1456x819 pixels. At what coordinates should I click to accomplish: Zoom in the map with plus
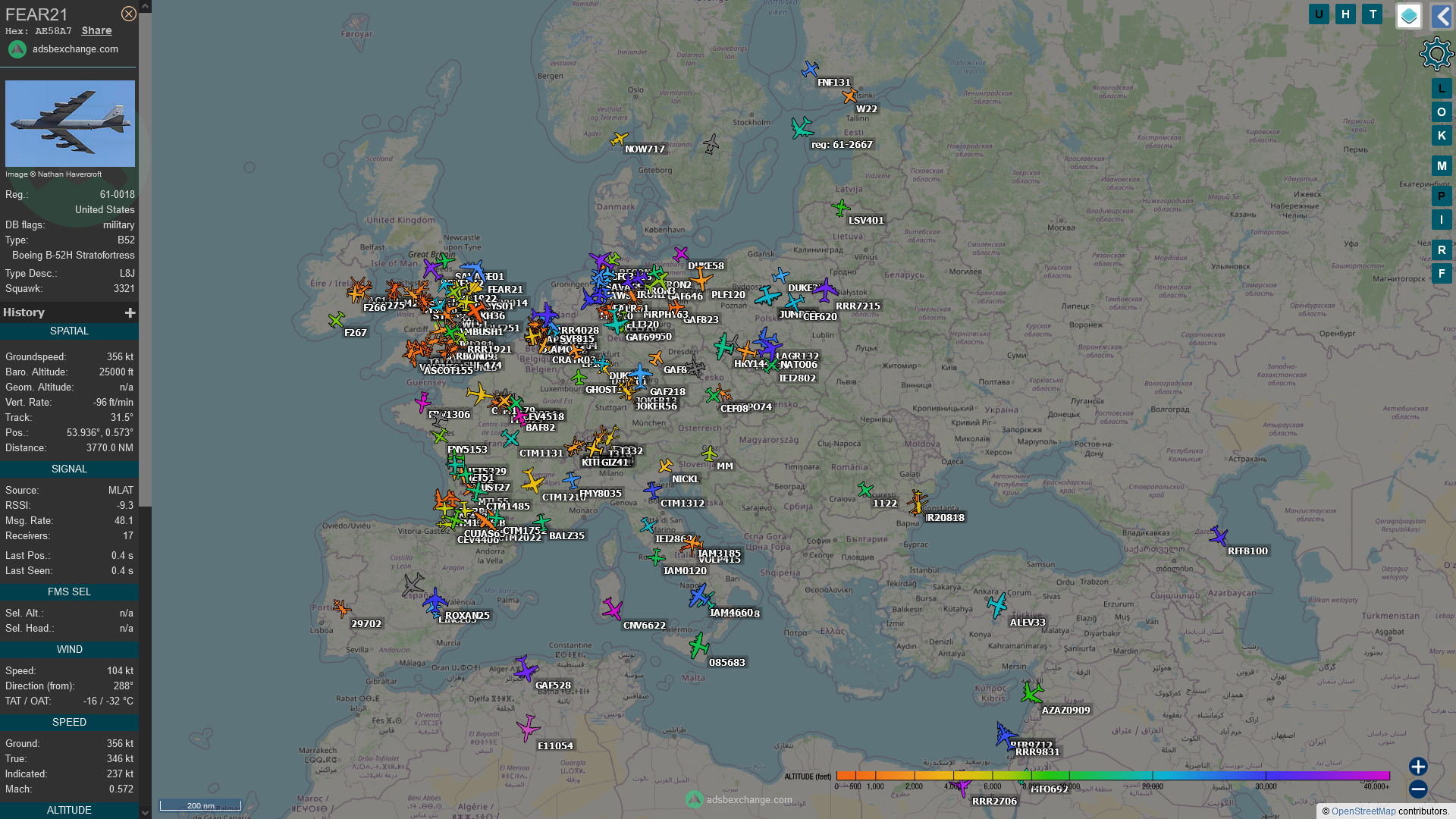1418,766
